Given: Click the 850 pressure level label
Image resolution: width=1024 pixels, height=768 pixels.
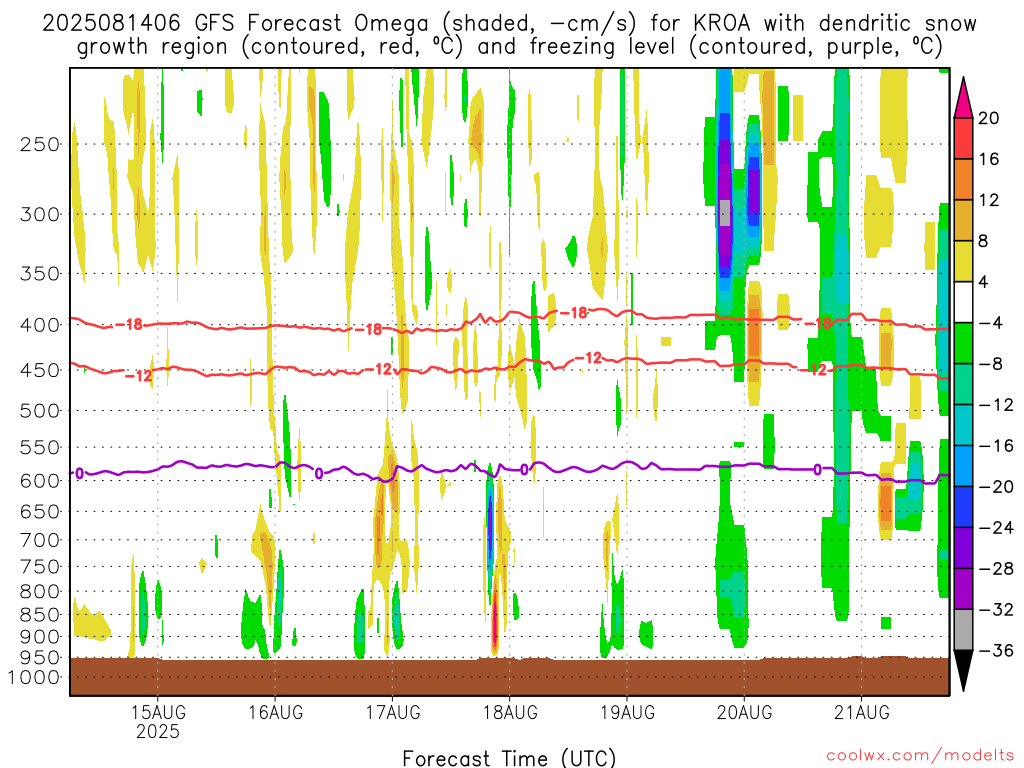Looking at the screenshot, I should coord(40,615).
